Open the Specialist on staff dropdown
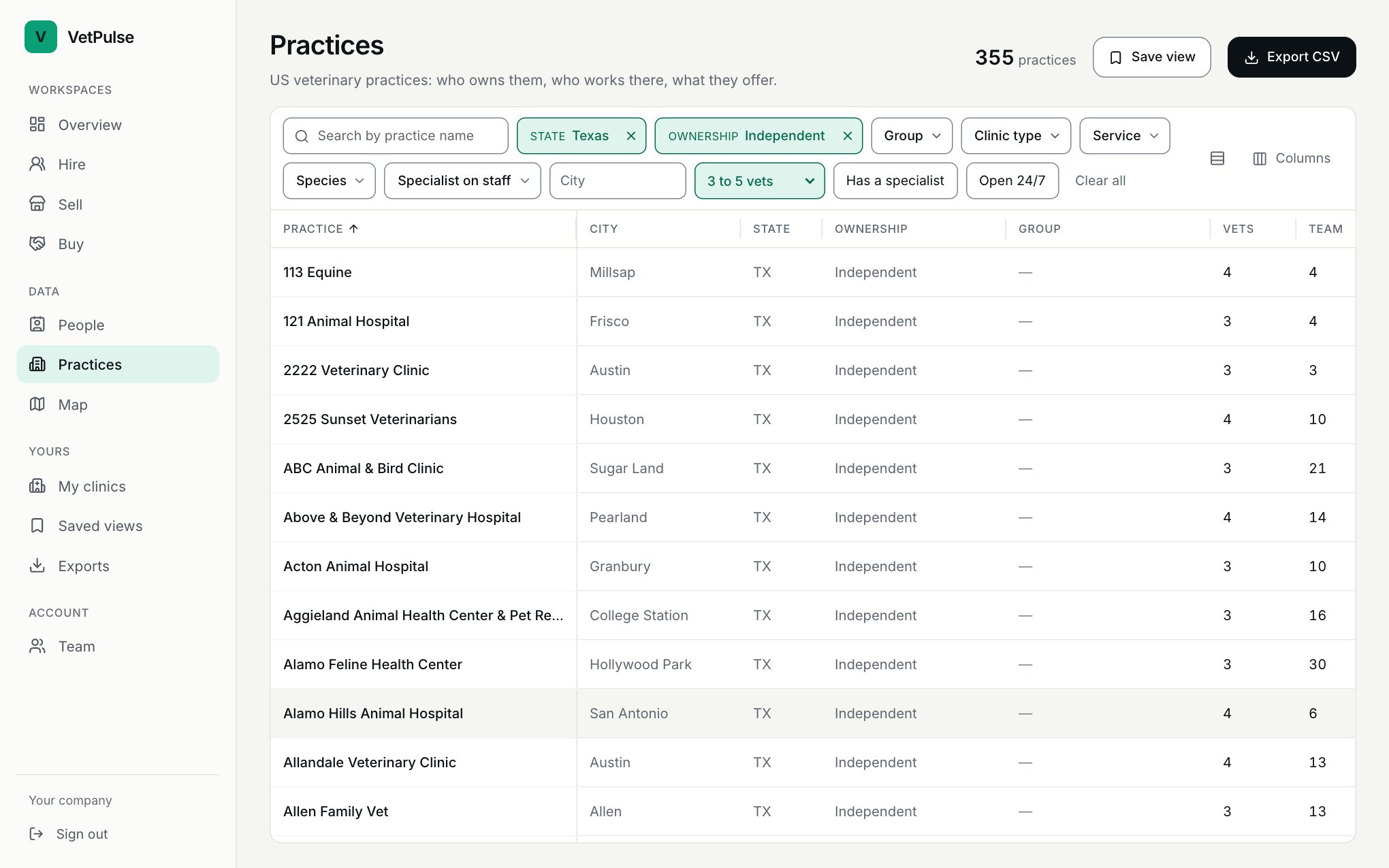This screenshot has width=1389, height=868. (462, 181)
